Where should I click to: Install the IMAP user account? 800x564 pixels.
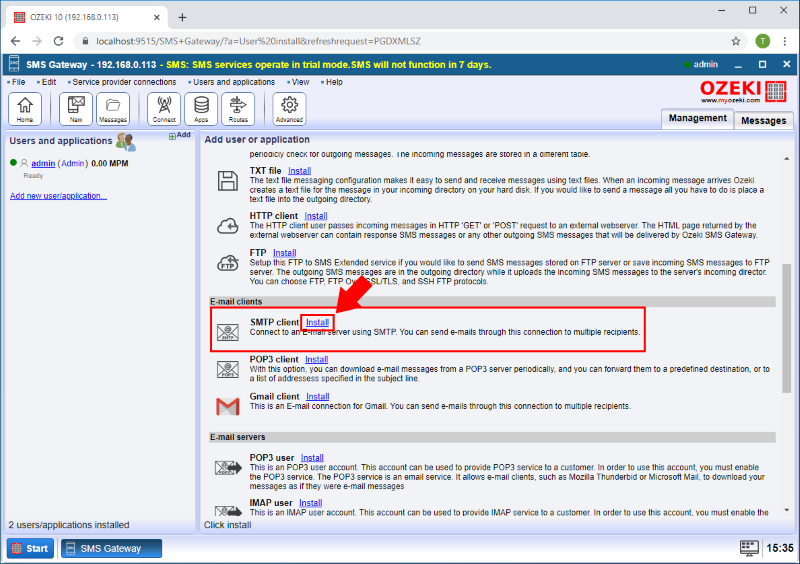[x=311, y=503]
